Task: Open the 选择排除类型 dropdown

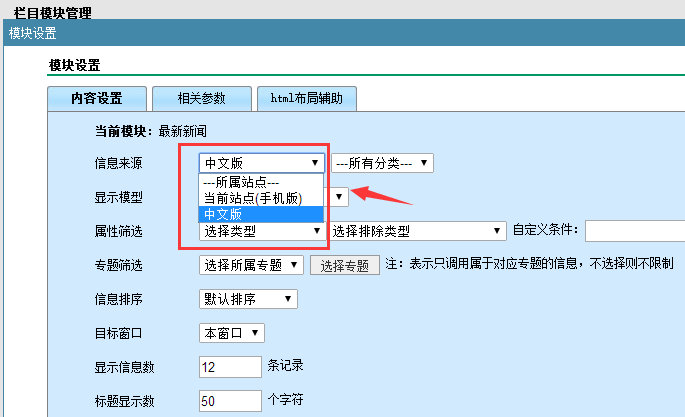Action: (x=417, y=231)
